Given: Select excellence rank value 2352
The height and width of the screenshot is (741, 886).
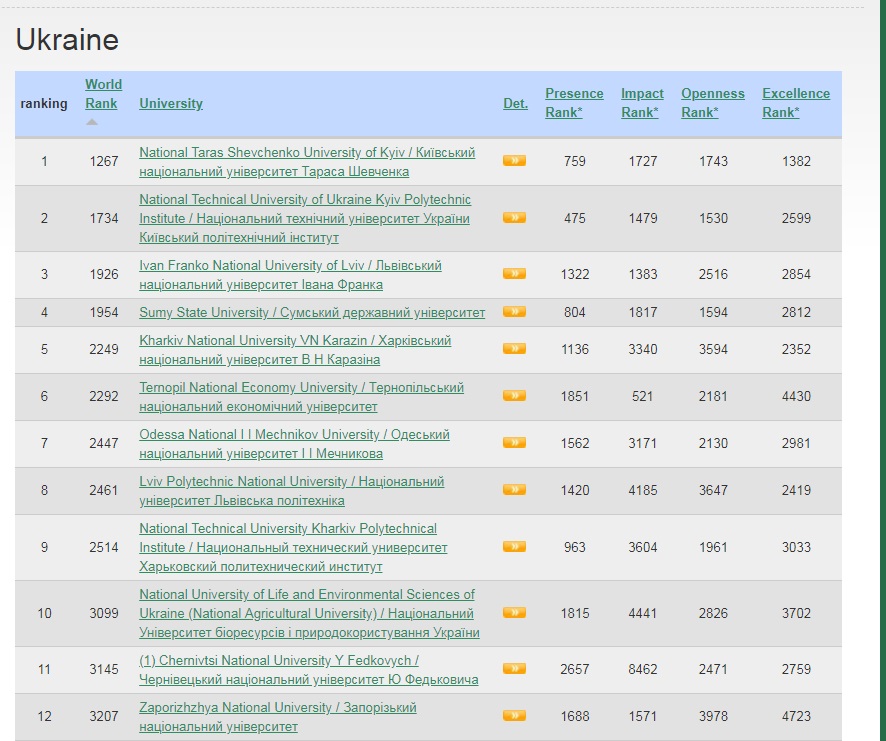Looking at the screenshot, I should [x=796, y=349].
